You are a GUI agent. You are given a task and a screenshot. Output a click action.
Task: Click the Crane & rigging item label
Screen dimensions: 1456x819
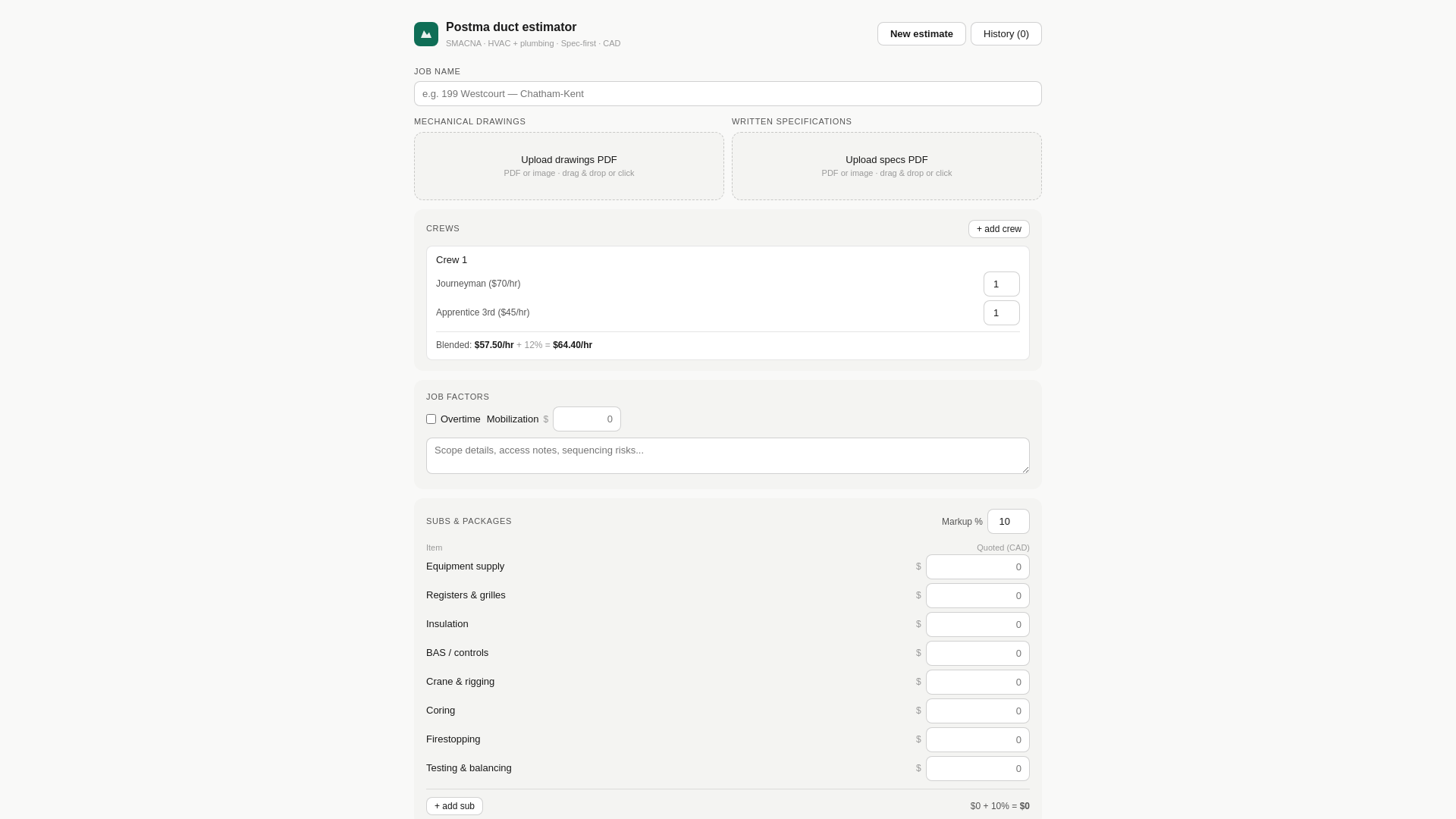tap(460, 682)
